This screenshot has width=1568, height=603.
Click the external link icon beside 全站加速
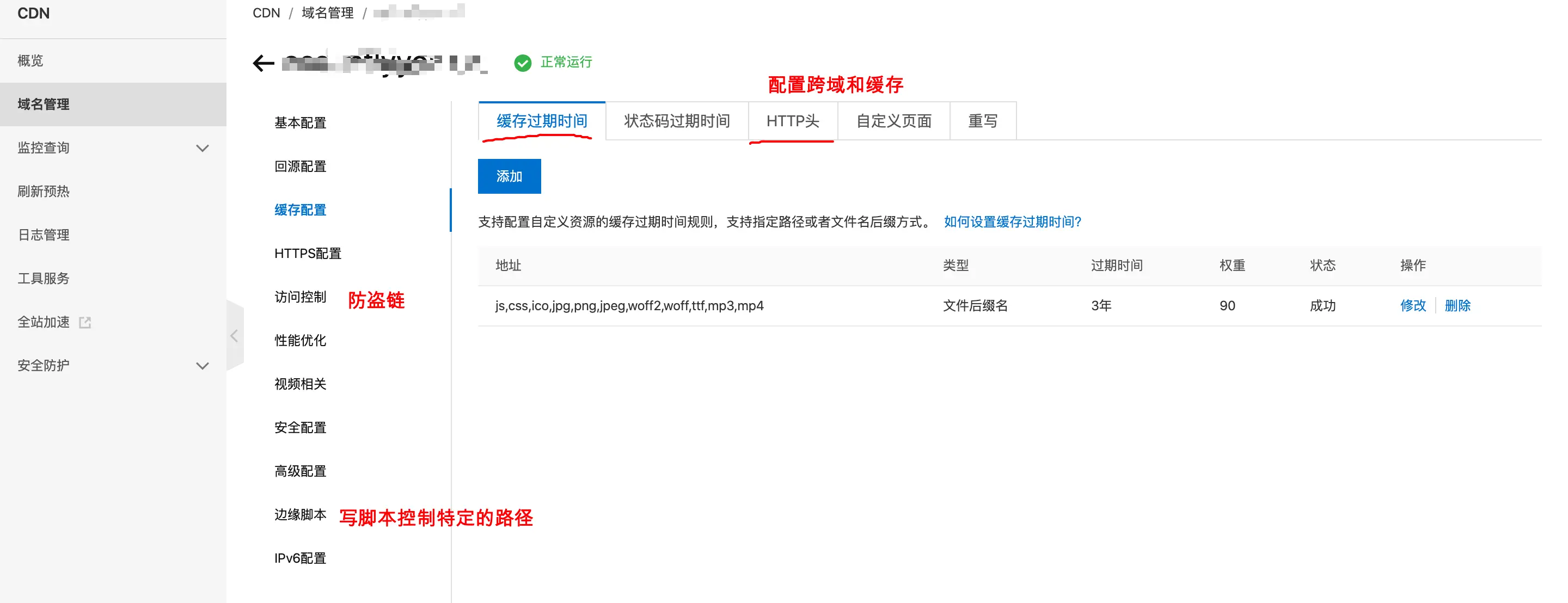(x=85, y=323)
